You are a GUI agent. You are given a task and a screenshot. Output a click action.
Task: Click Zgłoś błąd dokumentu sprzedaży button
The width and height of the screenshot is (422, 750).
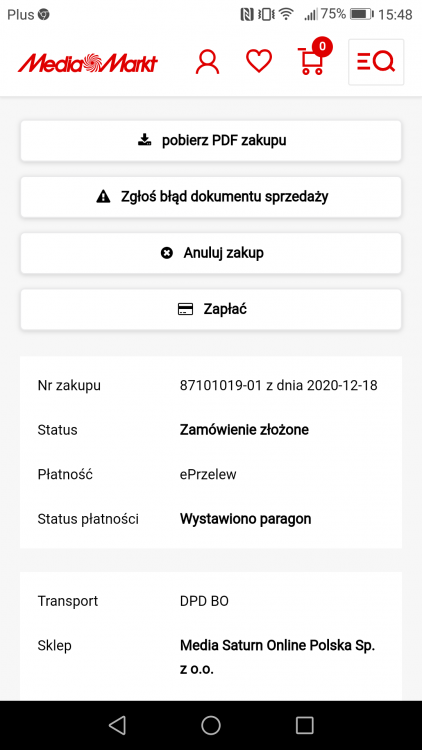(x=211, y=197)
